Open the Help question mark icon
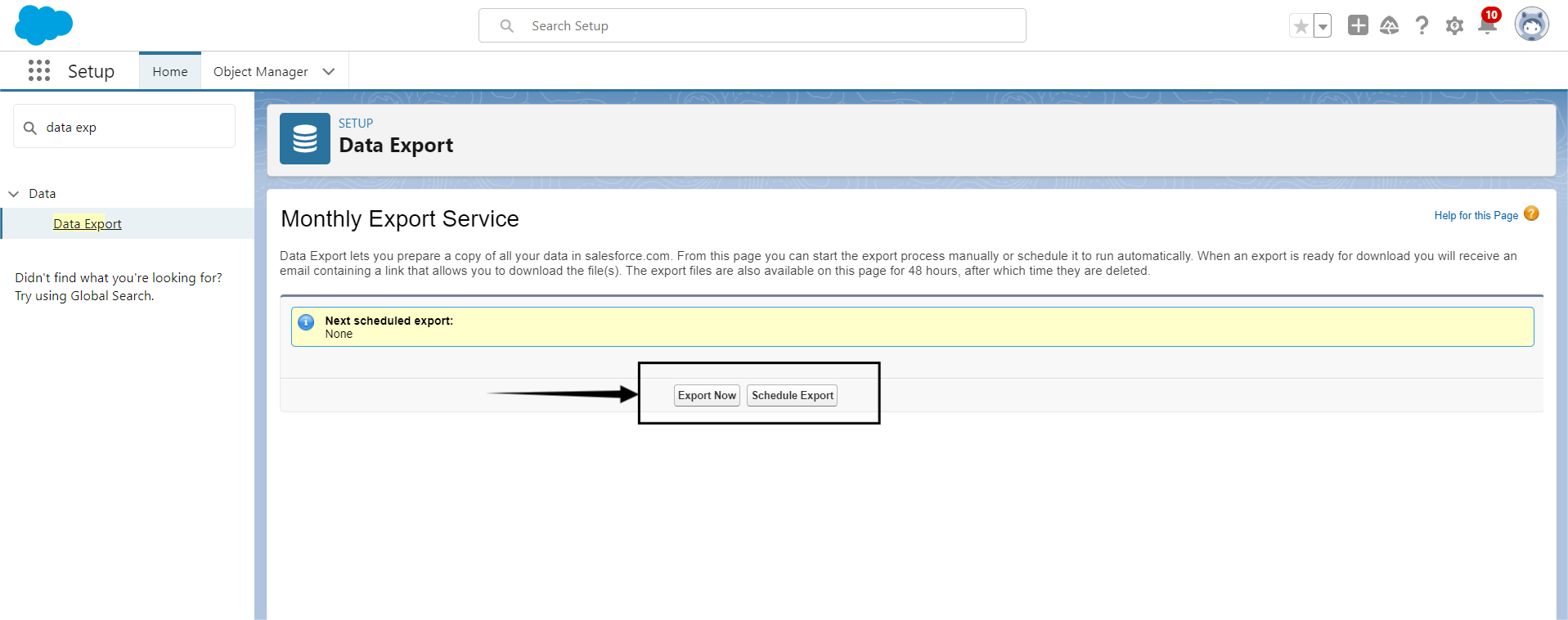1568x620 pixels. 1422,26
